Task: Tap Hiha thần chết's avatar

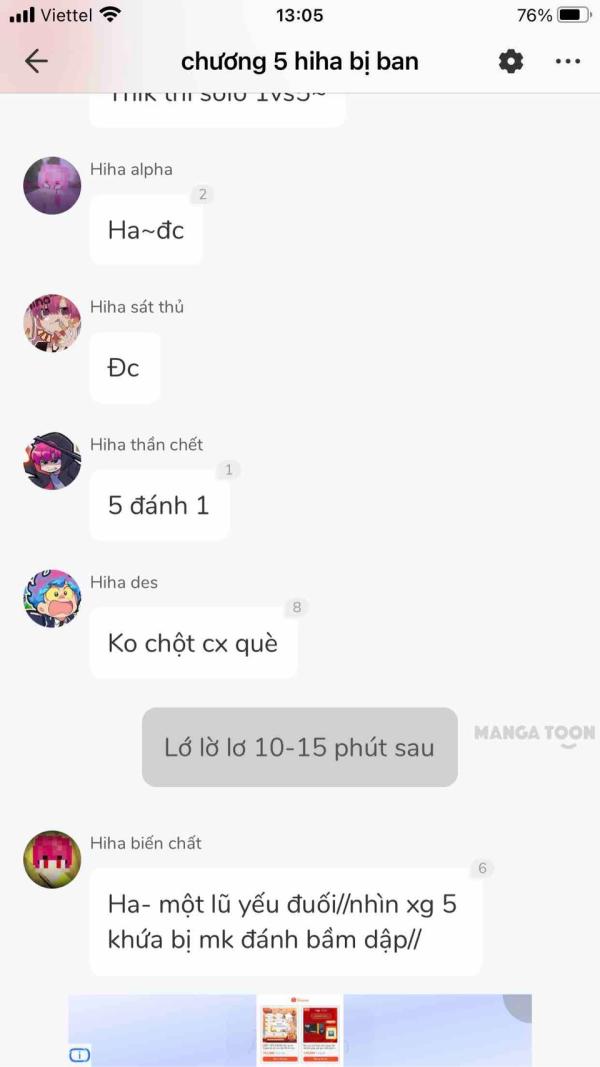Action: pos(52,461)
